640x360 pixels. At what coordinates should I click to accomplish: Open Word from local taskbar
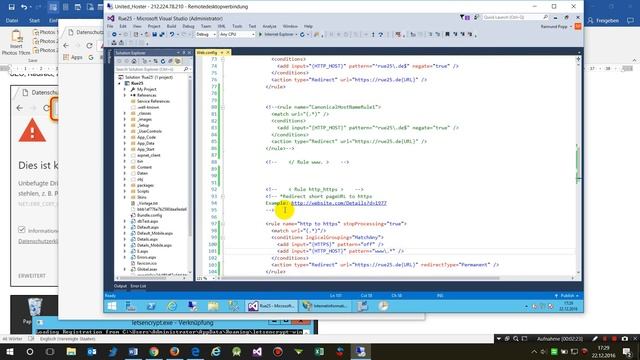pos(133,352)
